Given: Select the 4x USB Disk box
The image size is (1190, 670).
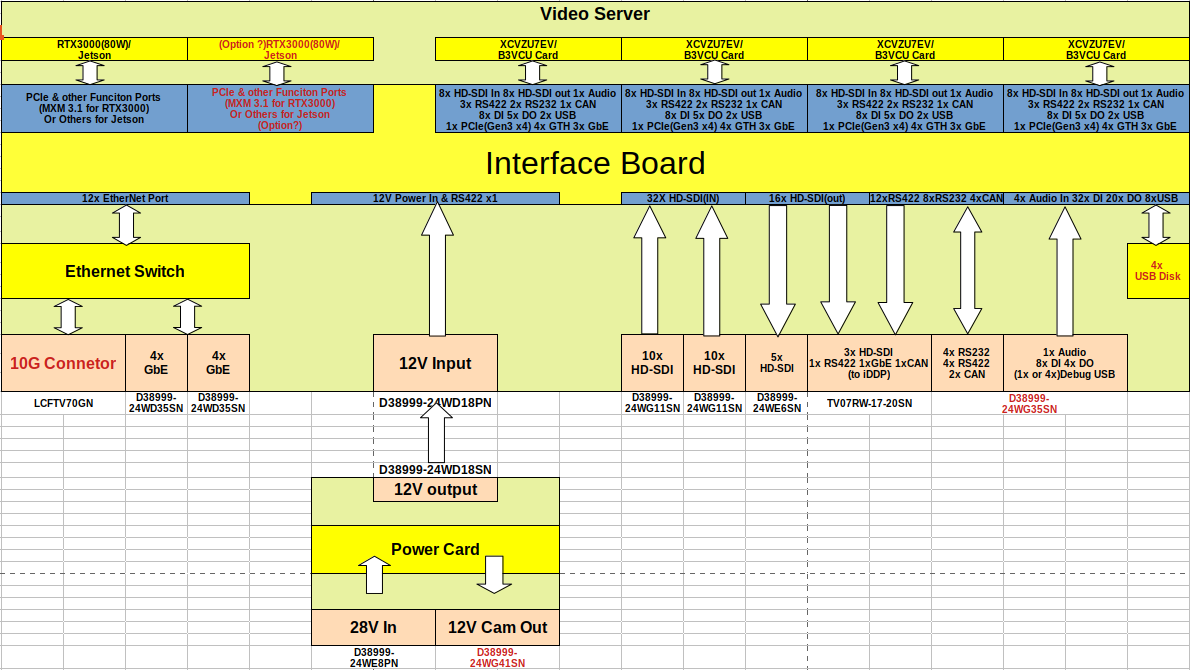Looking at the screenshot, I should (x=1157, y=271).
